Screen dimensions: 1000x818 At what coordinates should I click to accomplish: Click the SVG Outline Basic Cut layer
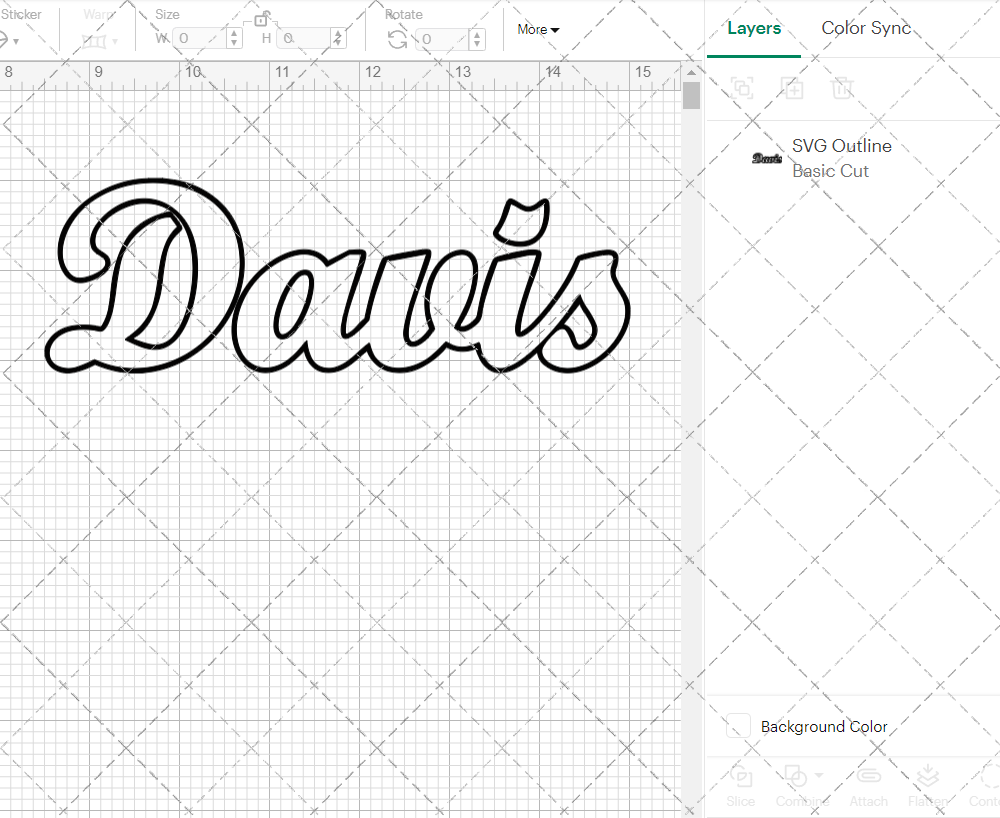[841, 158]
